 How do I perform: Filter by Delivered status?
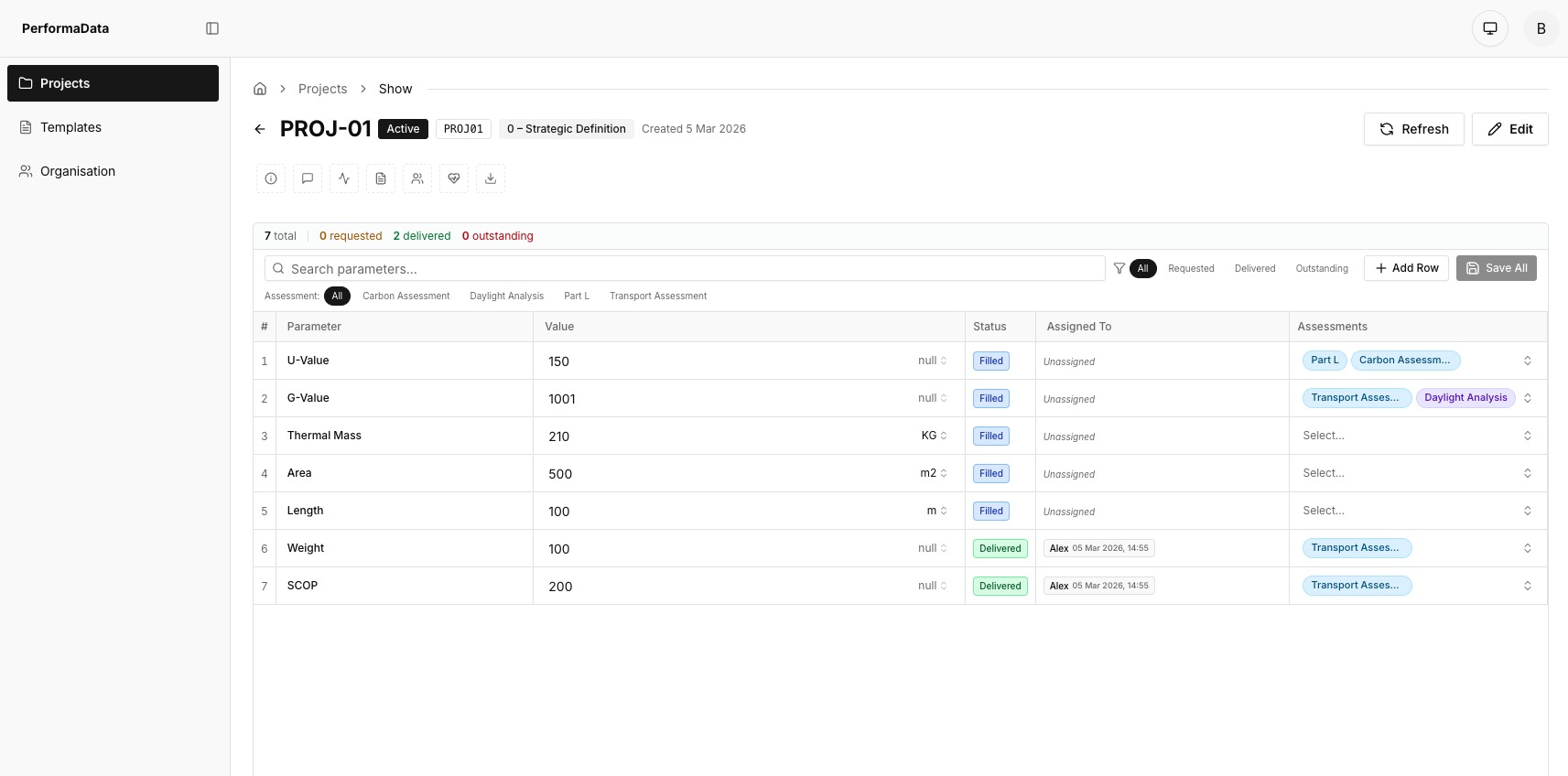[1255, 268]
